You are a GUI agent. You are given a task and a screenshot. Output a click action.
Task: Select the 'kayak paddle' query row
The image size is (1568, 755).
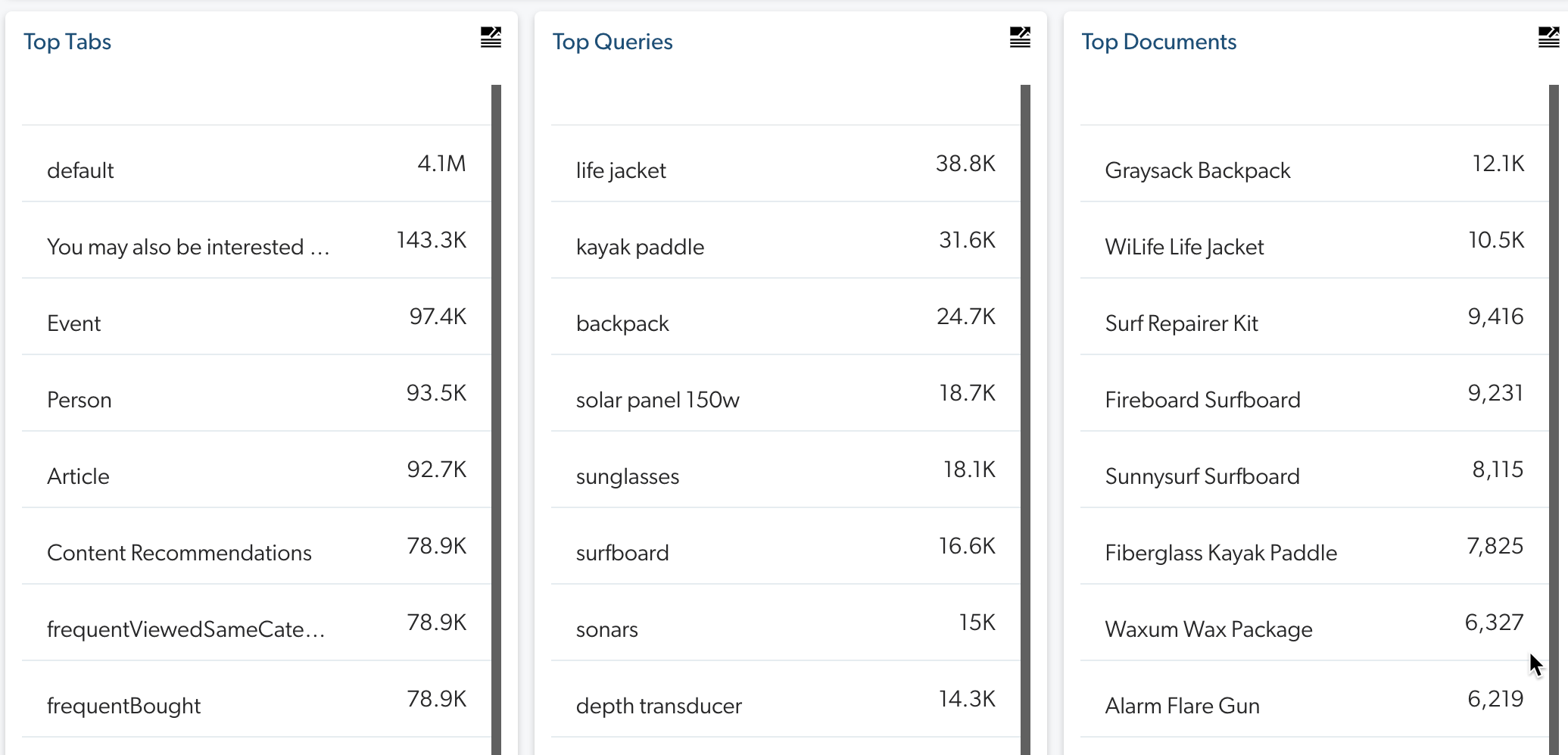[x=785, y=246]
